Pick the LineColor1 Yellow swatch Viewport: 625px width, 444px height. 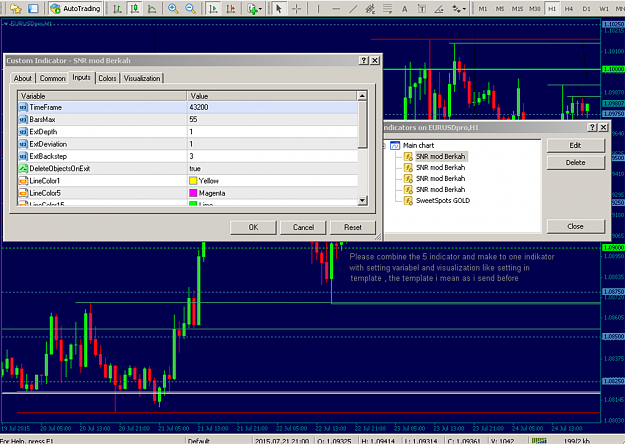[x=193, y=181]
